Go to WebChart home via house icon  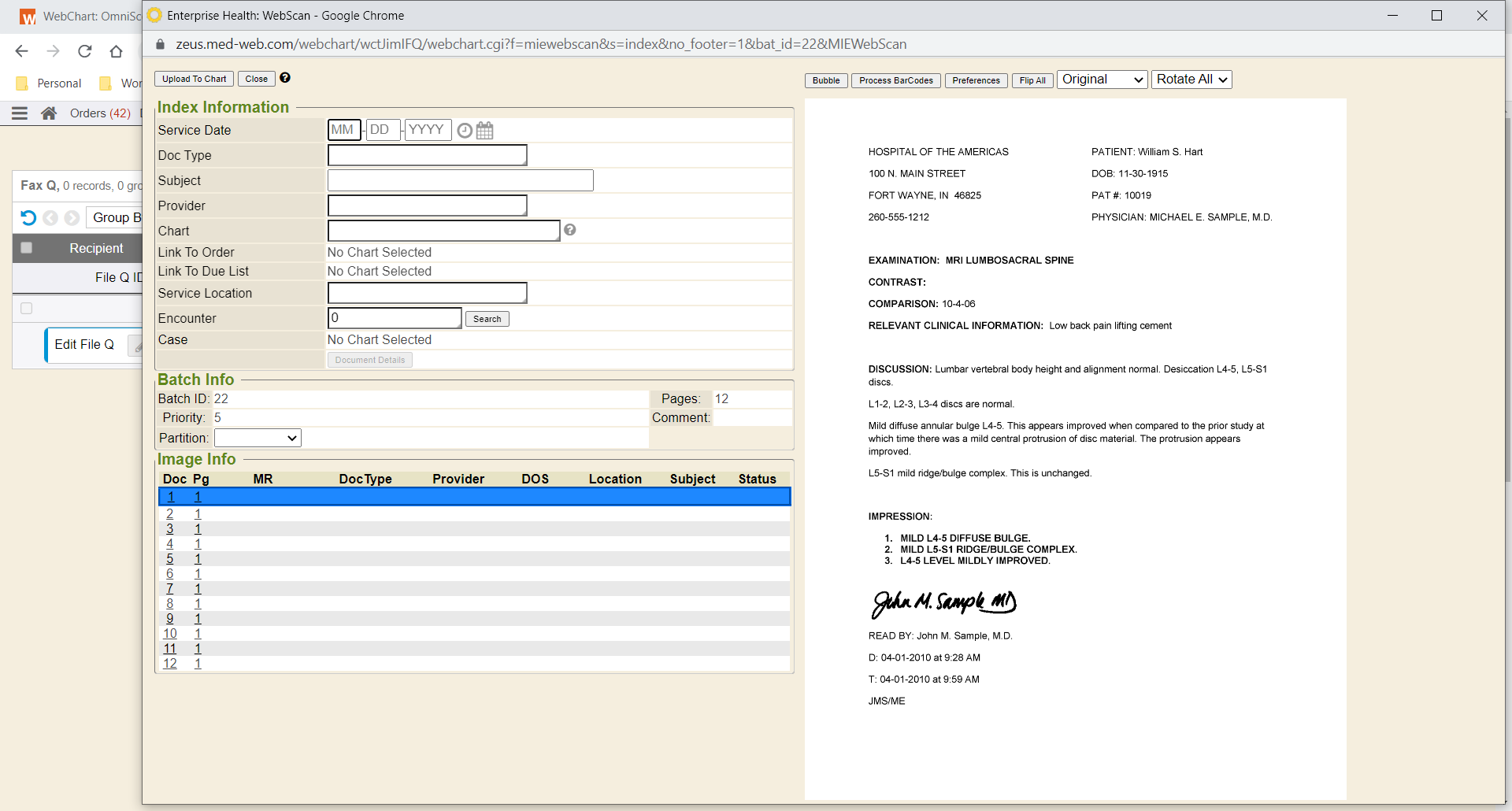click(49, 113)
